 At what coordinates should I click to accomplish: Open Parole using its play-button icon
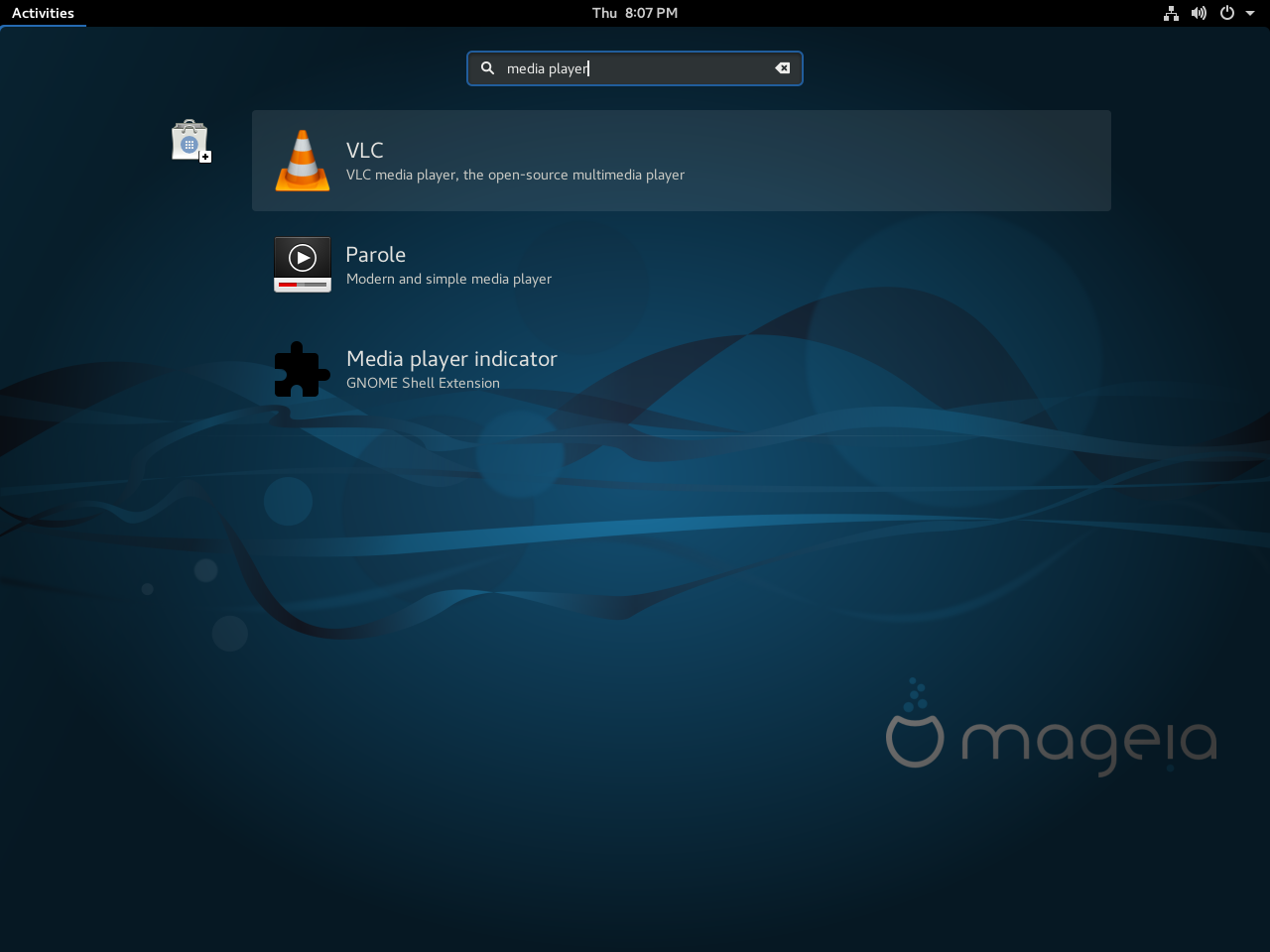[303, 265]
